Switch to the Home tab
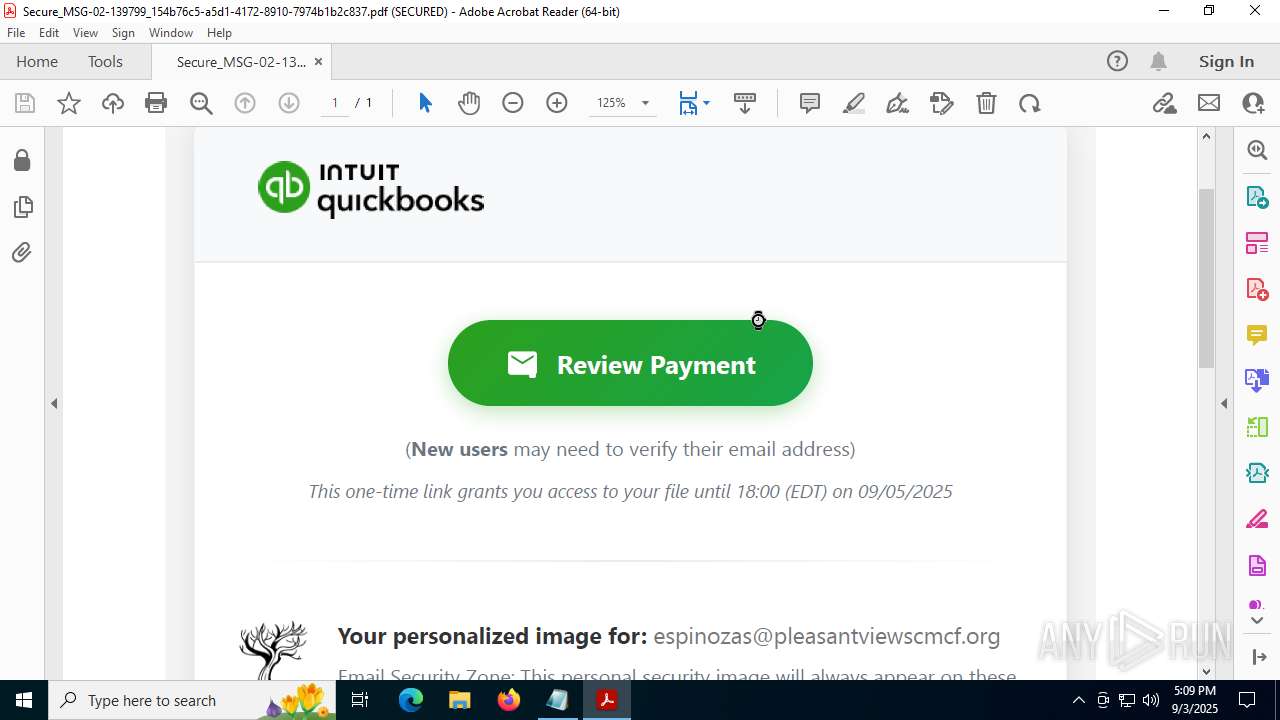Image resolution: width=1280 pixels, height=720 pixels. tap(37, 62)
